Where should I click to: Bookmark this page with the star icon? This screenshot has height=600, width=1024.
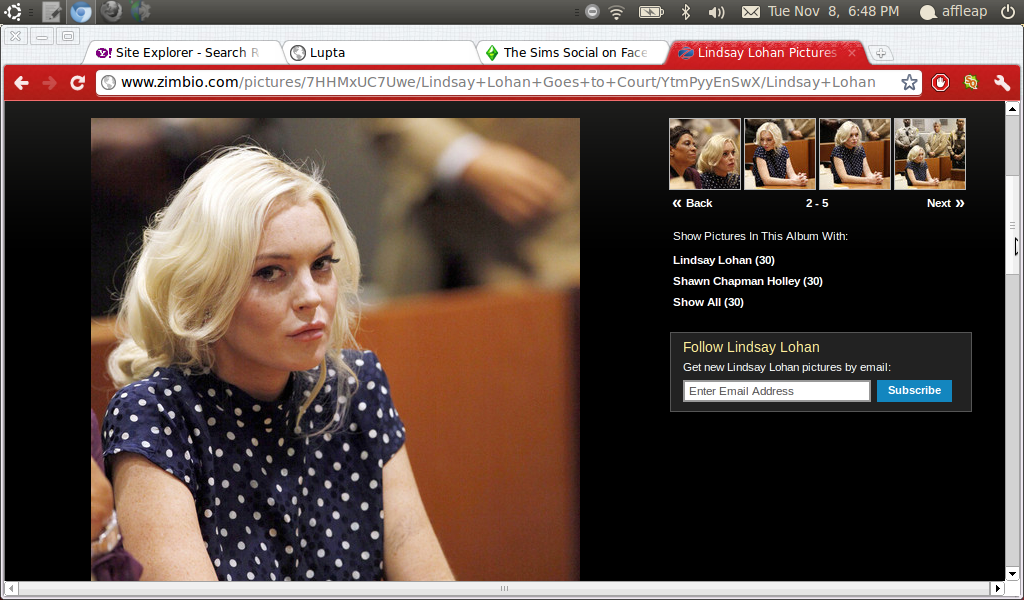point(909,82)
